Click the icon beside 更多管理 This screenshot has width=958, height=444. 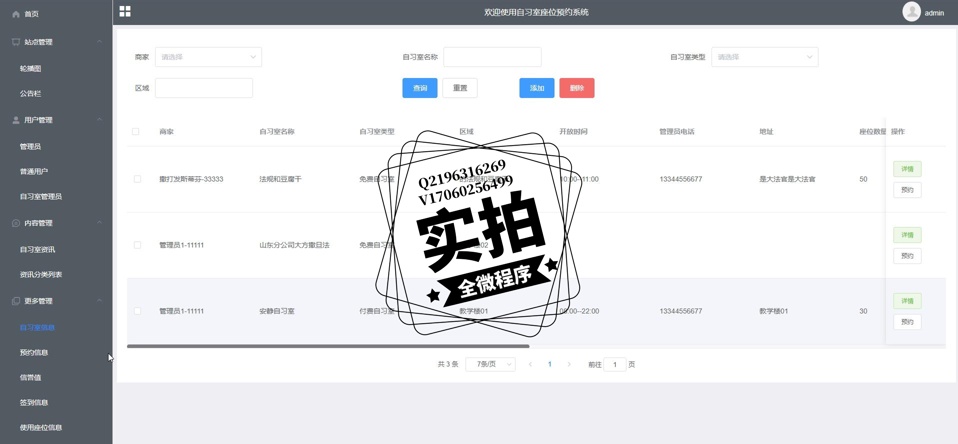point(16,301)
